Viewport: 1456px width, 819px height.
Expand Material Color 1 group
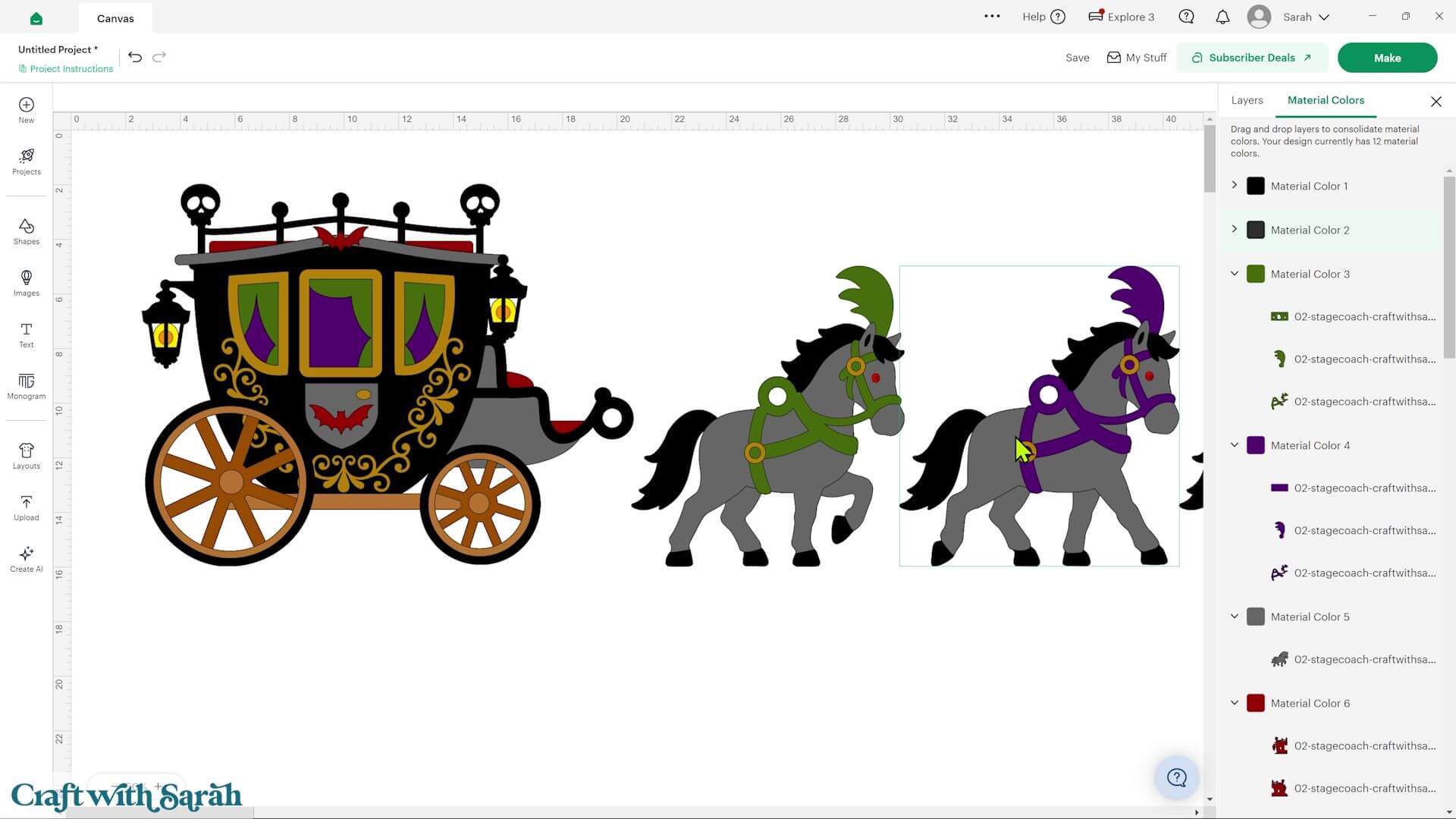coord(1234,185)
